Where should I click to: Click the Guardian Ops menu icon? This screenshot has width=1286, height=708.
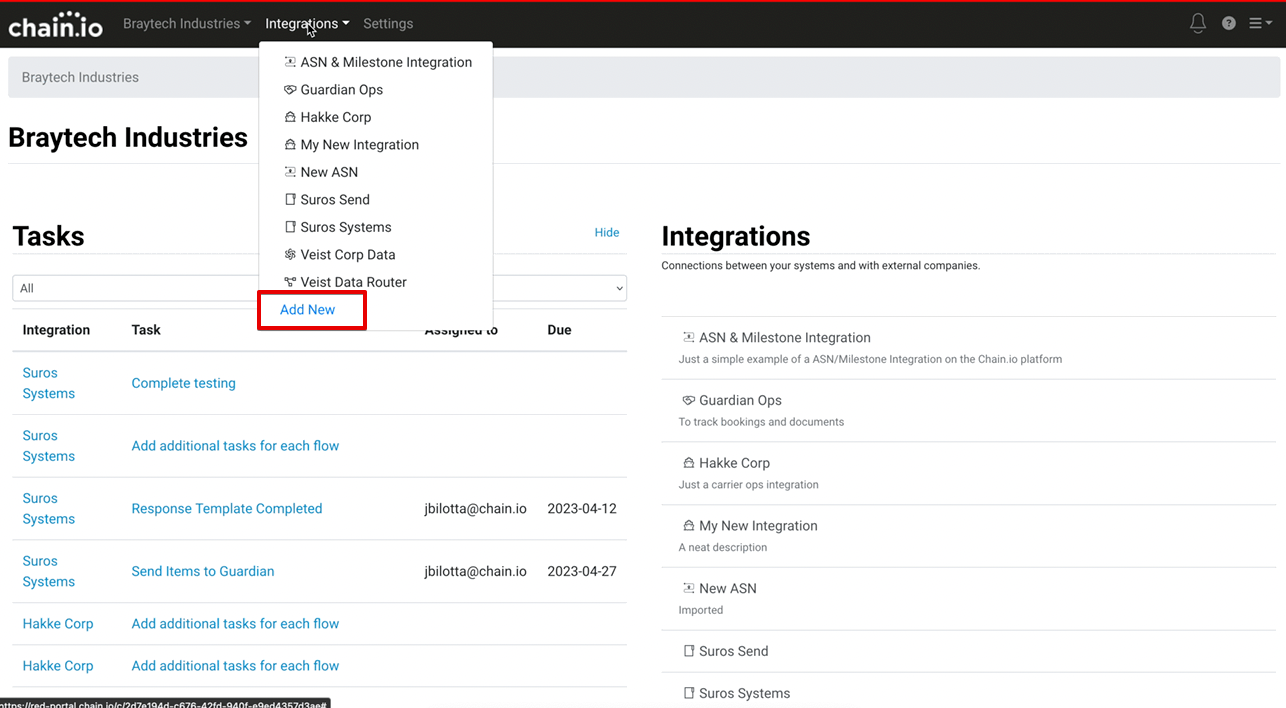290,90
